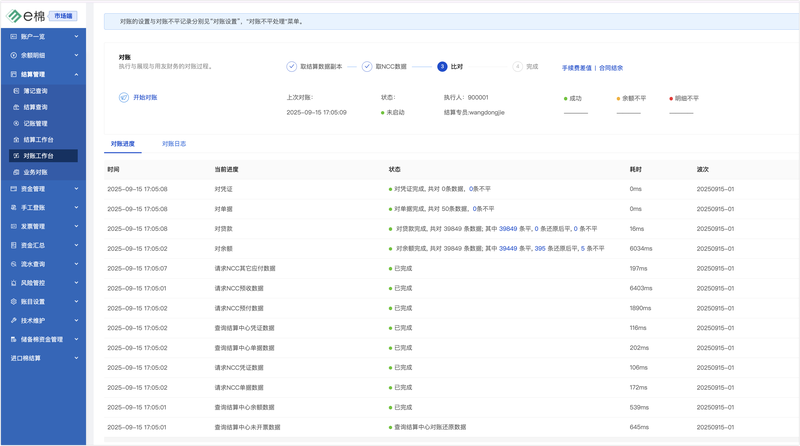Switch to the 对账日志 tab

pyautogui.click(x=174, y=144)
